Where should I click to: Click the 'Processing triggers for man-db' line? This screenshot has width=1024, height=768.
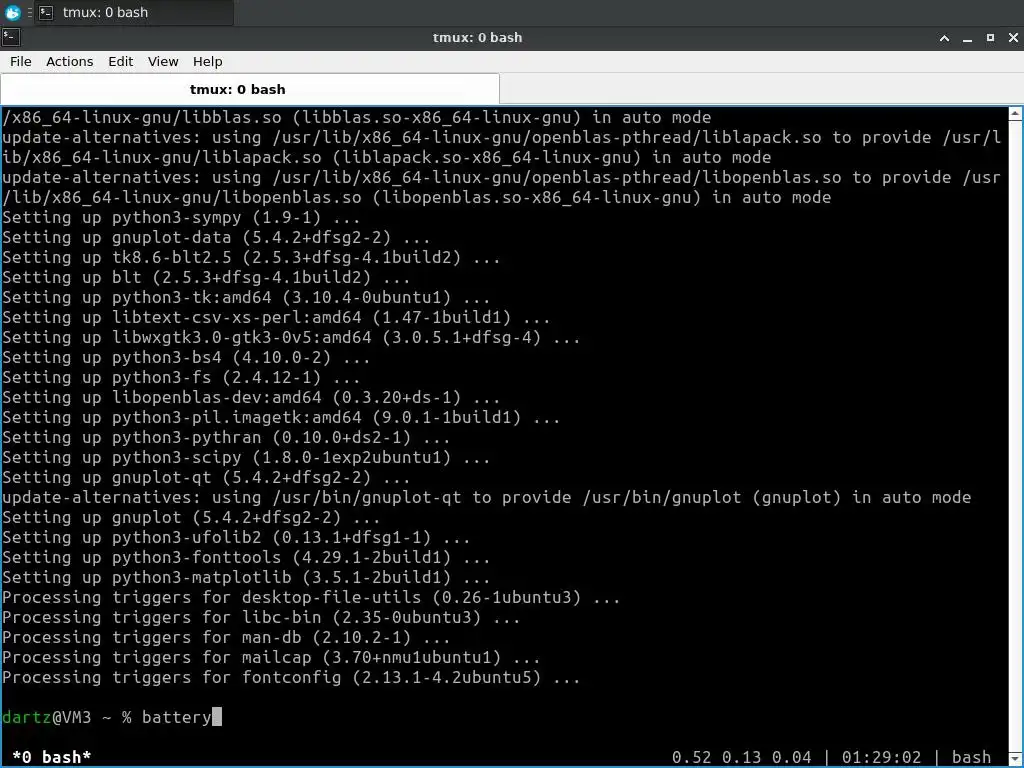click(x=226, y=637)
